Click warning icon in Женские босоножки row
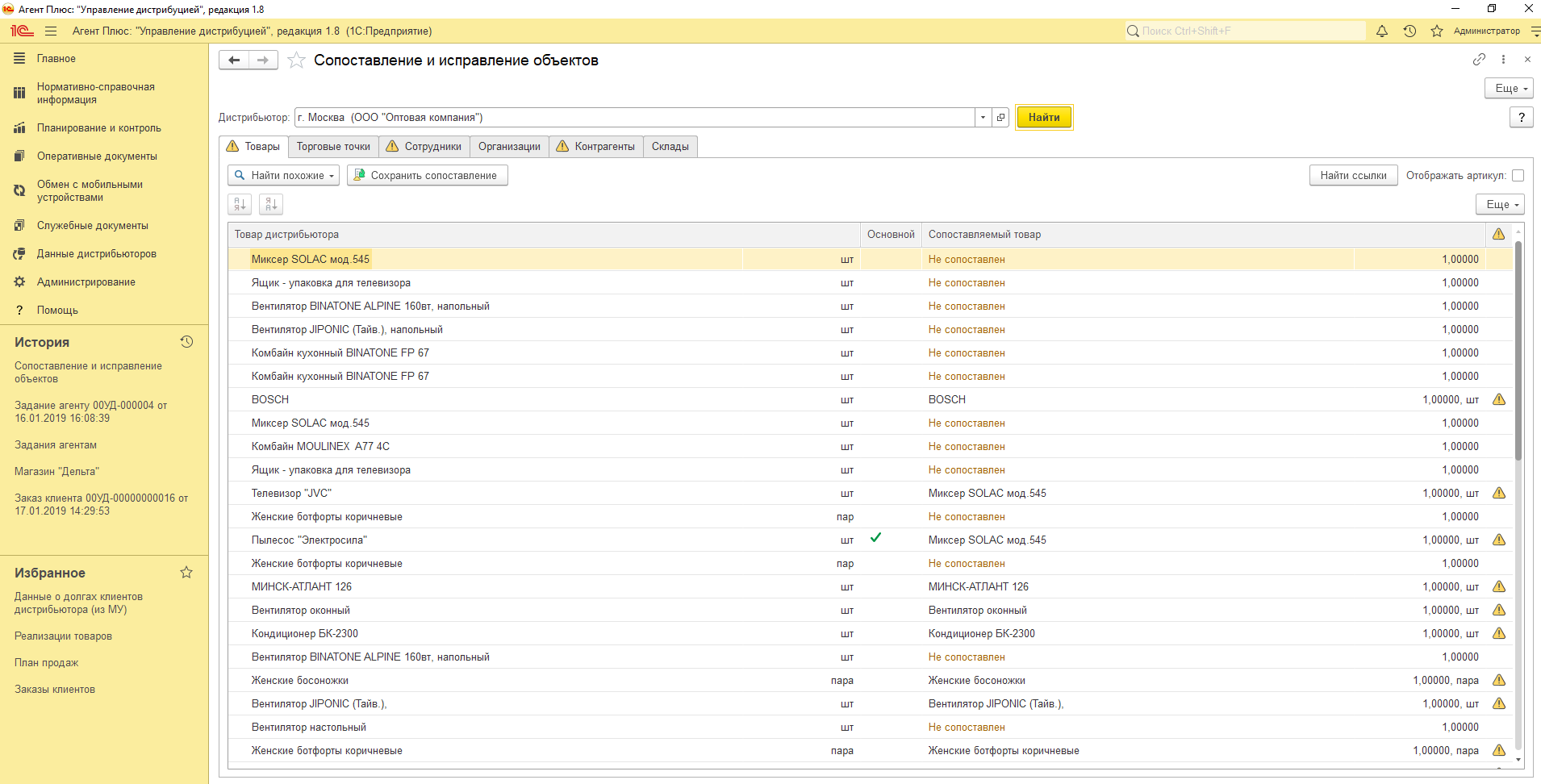Screen dimensions: 1541x784 (1499, 680)
